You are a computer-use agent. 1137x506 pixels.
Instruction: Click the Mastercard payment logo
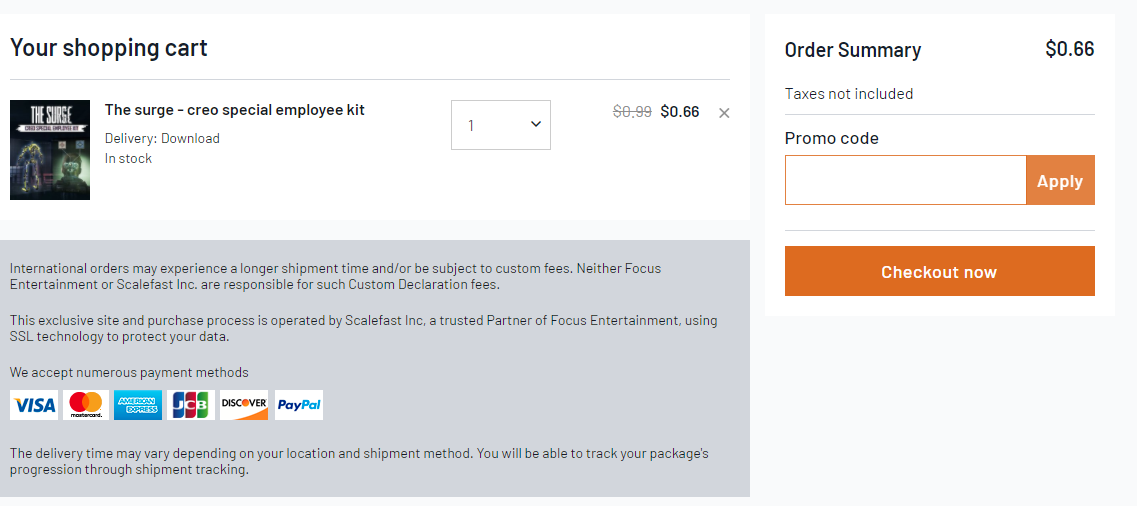tap(86, 405)
